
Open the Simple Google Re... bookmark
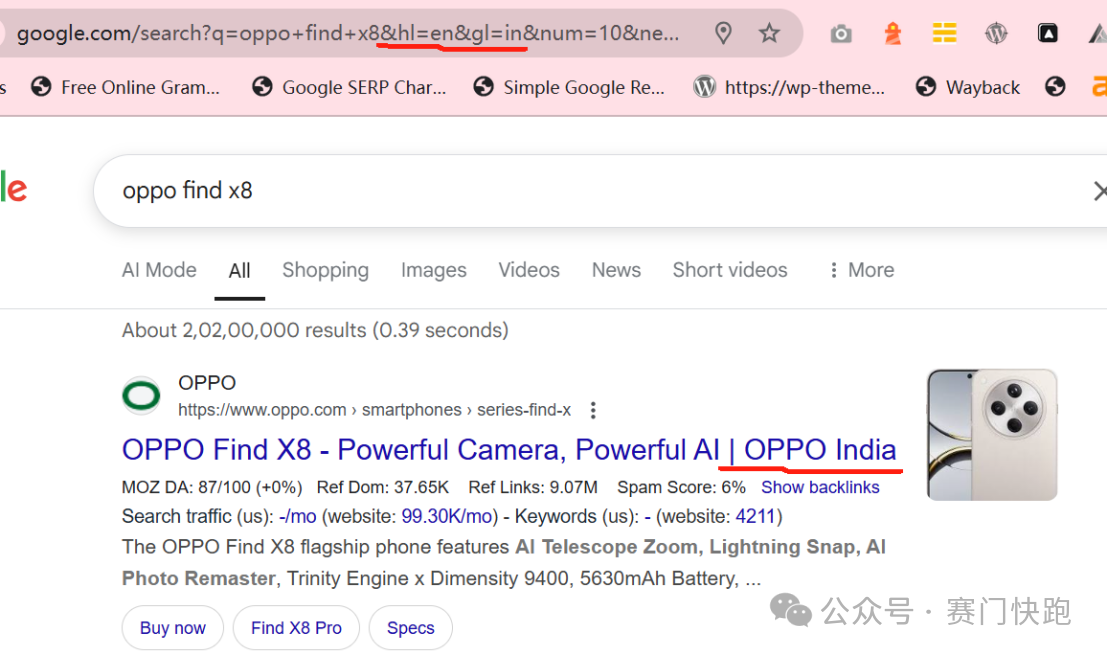(569, 87)
